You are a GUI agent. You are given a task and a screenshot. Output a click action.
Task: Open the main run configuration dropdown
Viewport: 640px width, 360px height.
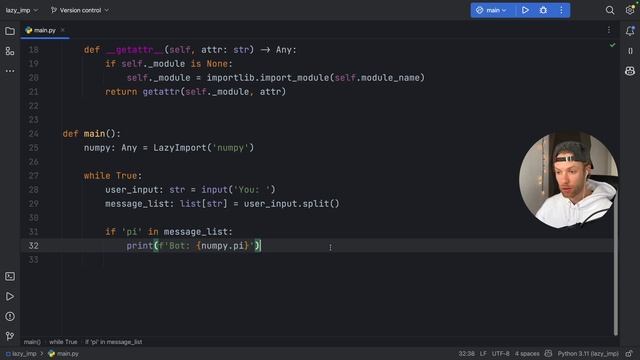491,10
